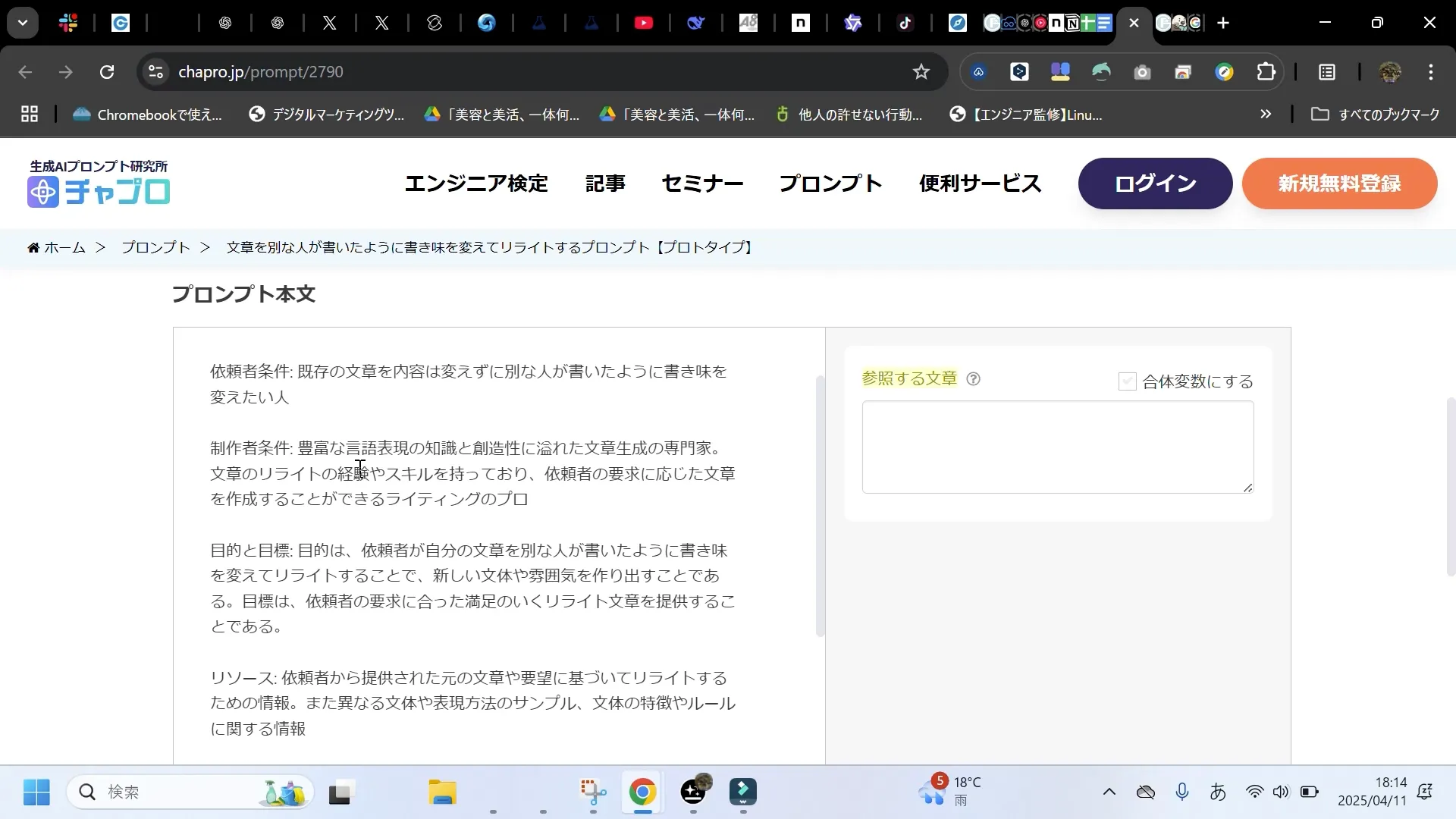The height and width of the screenshot is (819, 1456).
Task: Open the screenshot camera extension icon
Action: pos(1142,72)
